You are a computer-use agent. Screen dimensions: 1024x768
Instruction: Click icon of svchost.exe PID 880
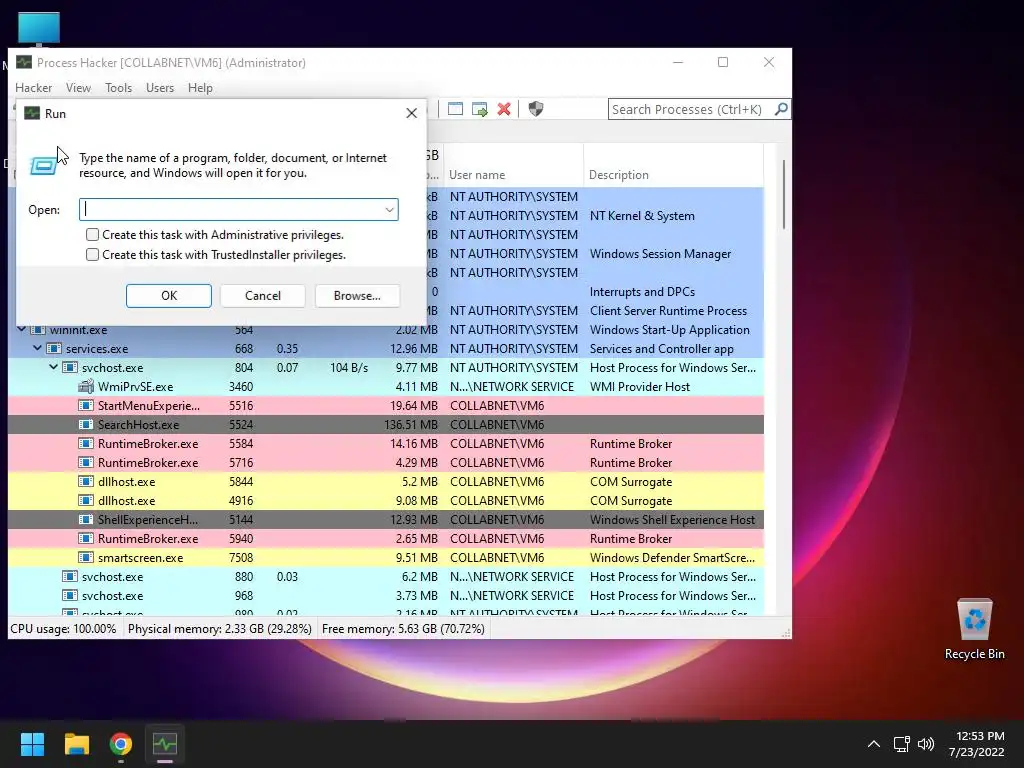click(70, 577)
